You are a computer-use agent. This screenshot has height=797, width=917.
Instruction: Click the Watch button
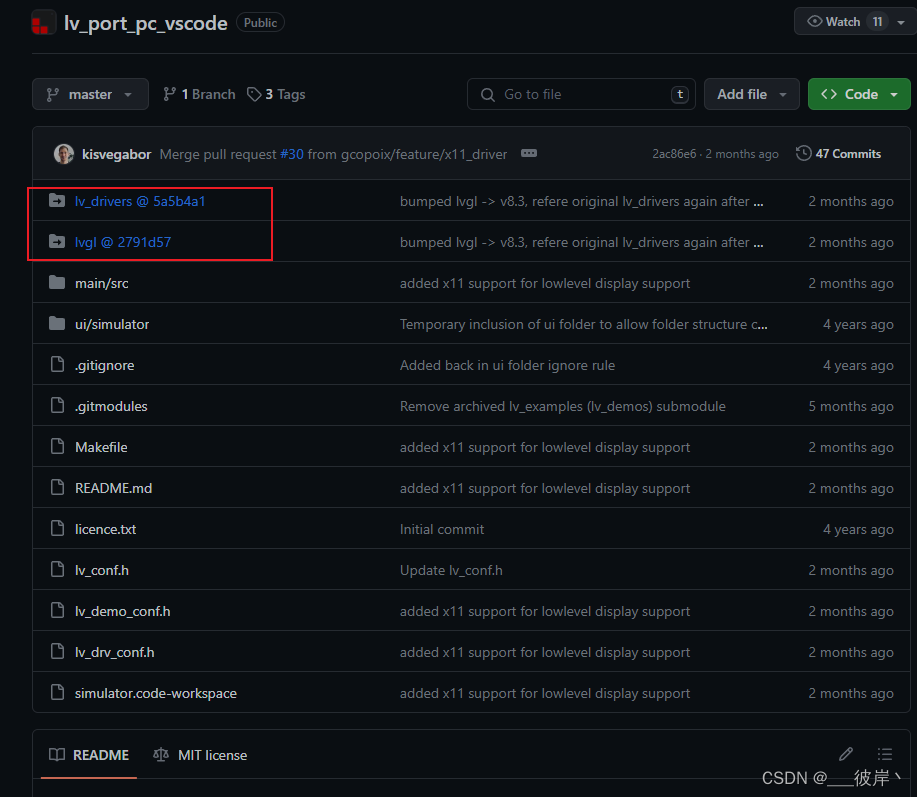(842, 22)
